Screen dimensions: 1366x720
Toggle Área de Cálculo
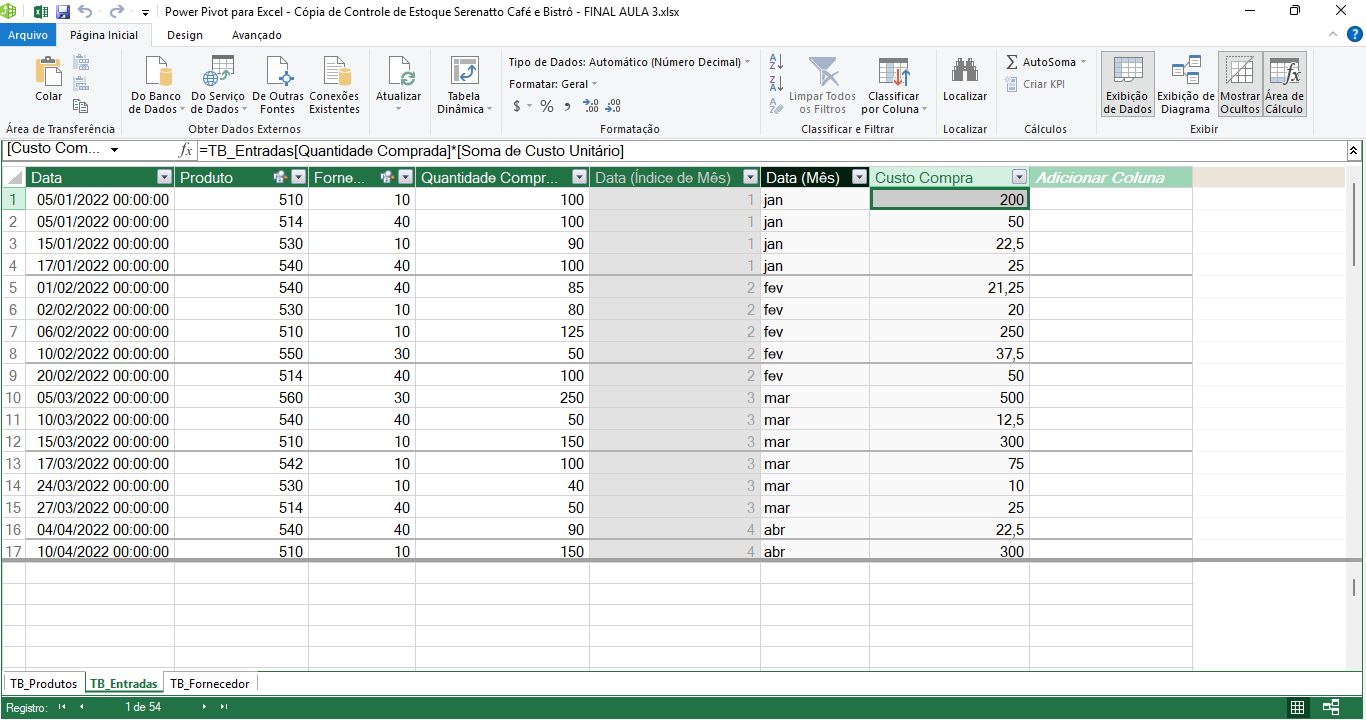tap(1284, 85)
